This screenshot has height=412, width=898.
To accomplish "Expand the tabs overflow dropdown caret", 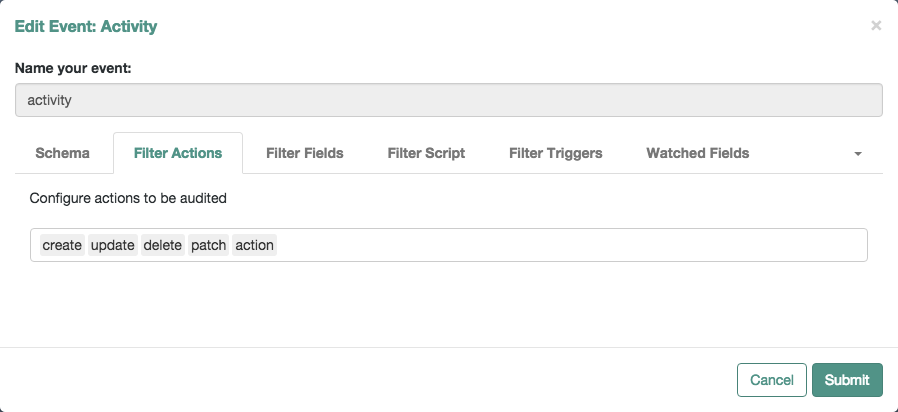I will click(857, 154).
